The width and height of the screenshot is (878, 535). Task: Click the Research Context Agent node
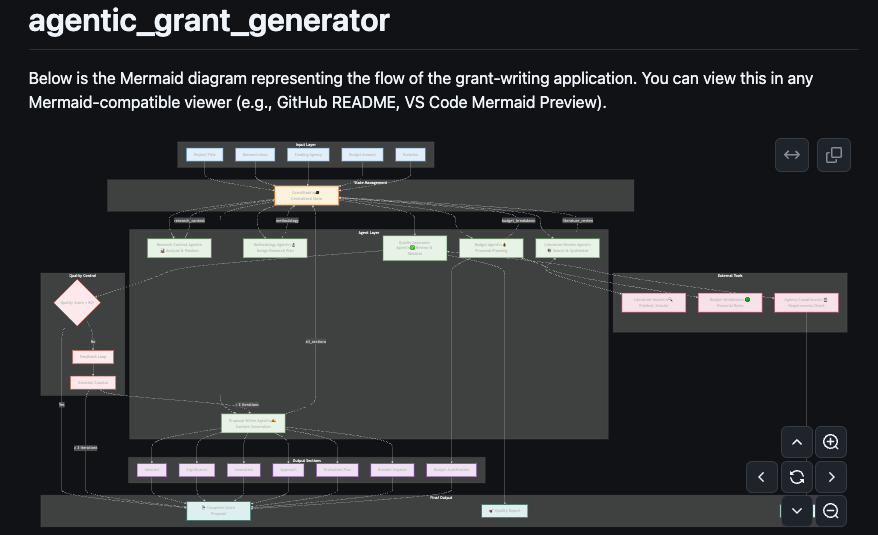pos(179,248)
